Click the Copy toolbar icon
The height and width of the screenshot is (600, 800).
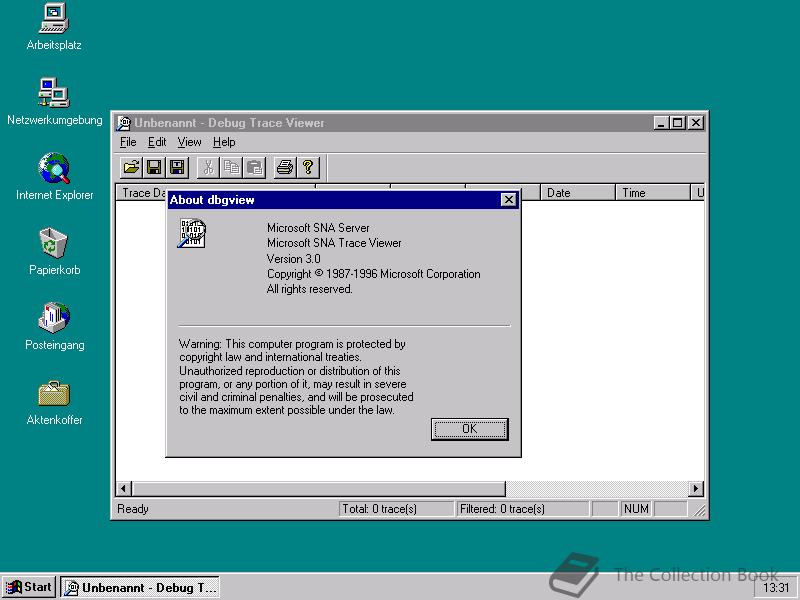click(x=231, y=167)
